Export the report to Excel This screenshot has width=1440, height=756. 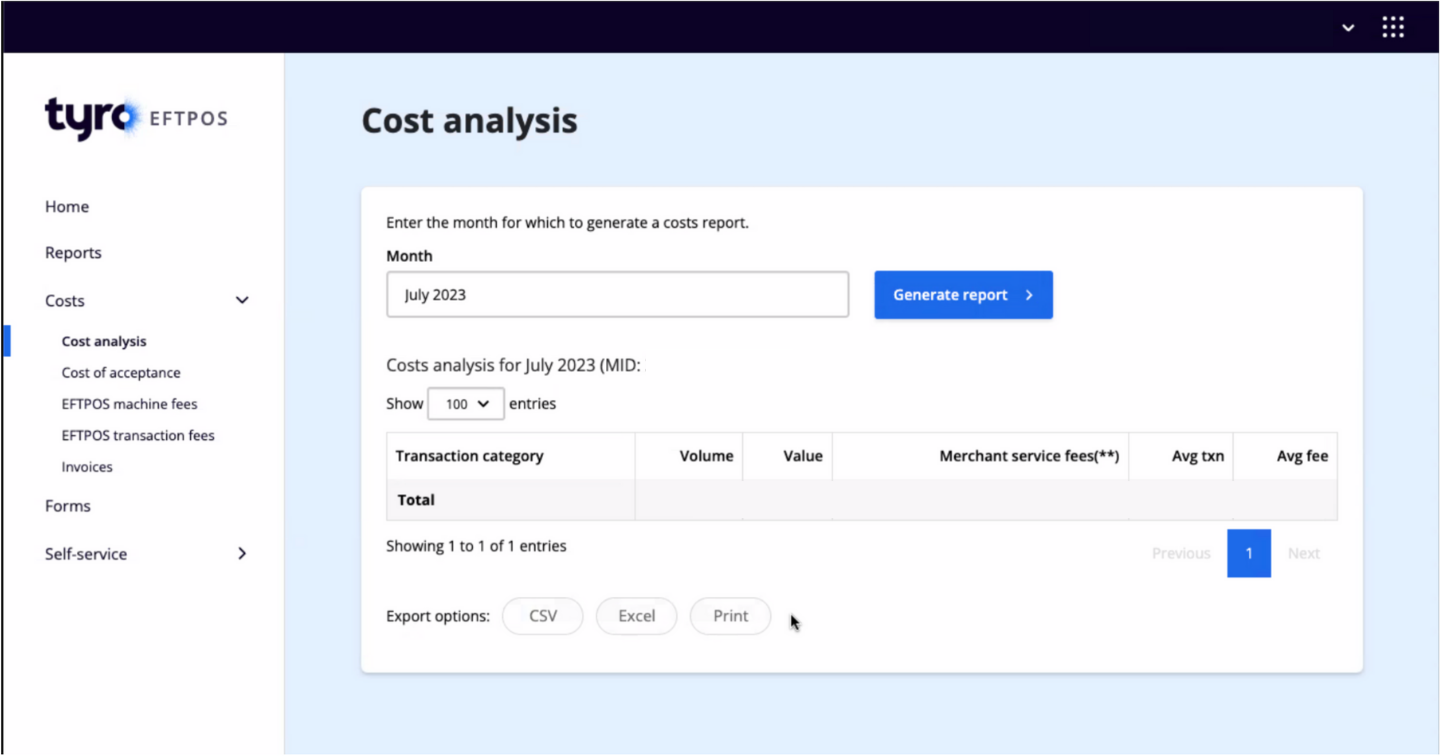[x=636, y=616]
